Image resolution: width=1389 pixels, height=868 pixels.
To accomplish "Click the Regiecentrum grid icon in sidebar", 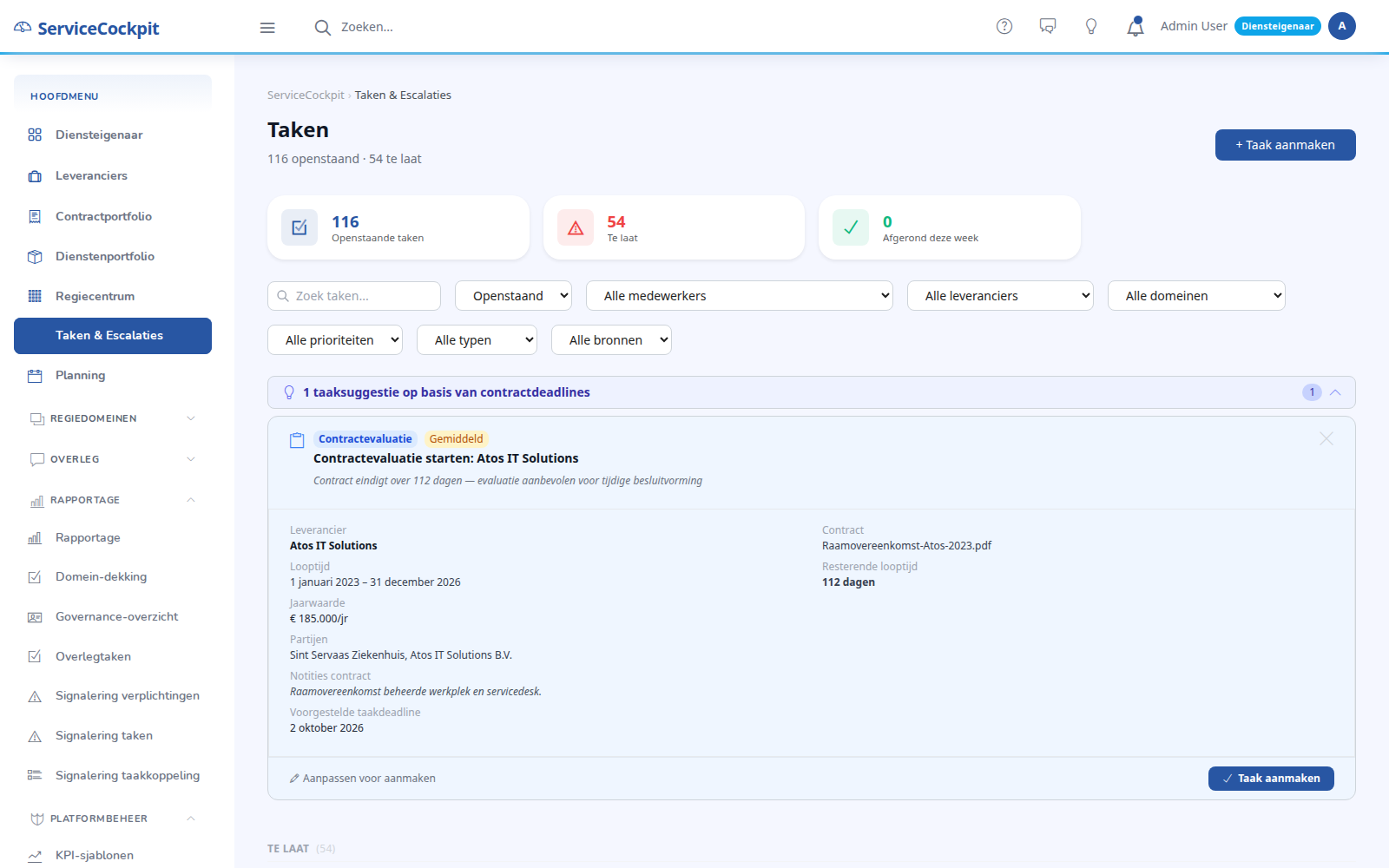I will [35, 296].
